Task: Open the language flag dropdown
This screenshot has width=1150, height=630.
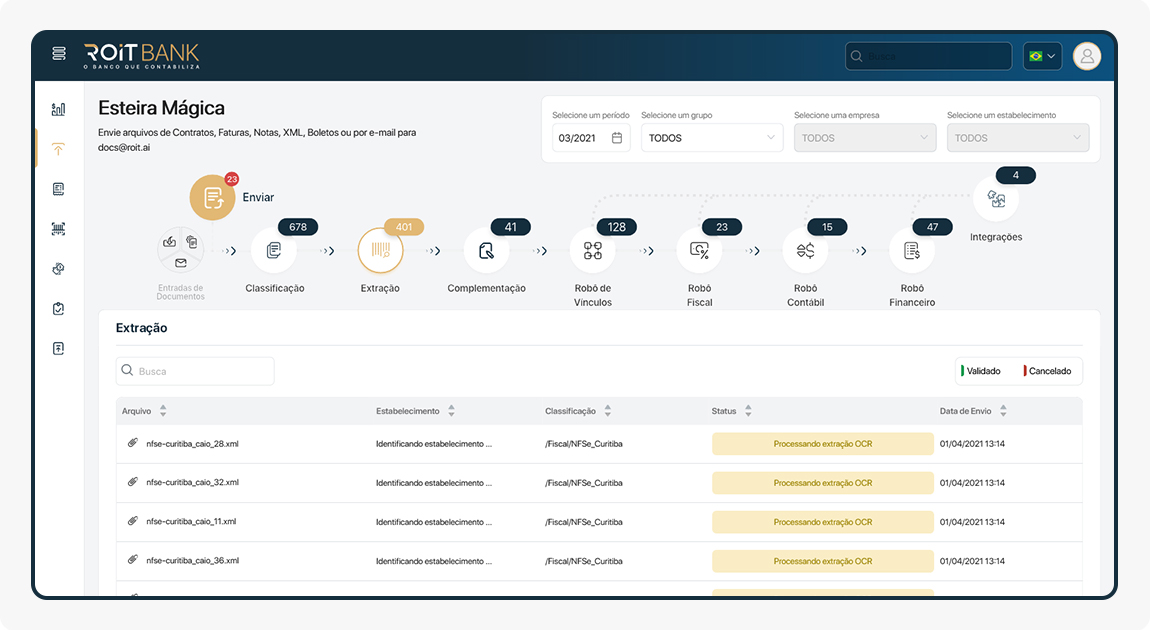Action: click(x=1042, y=56)
